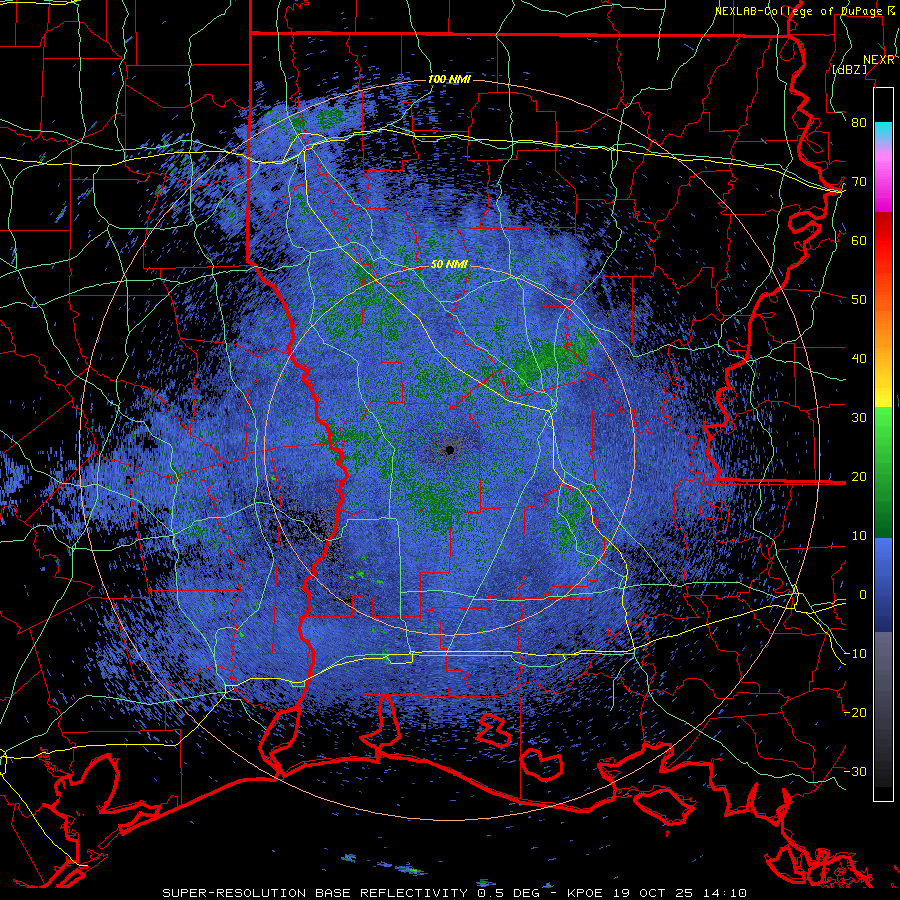900x900 pixels.
Task: Click the 70 dBZ label on color scale
Action: 859,182
